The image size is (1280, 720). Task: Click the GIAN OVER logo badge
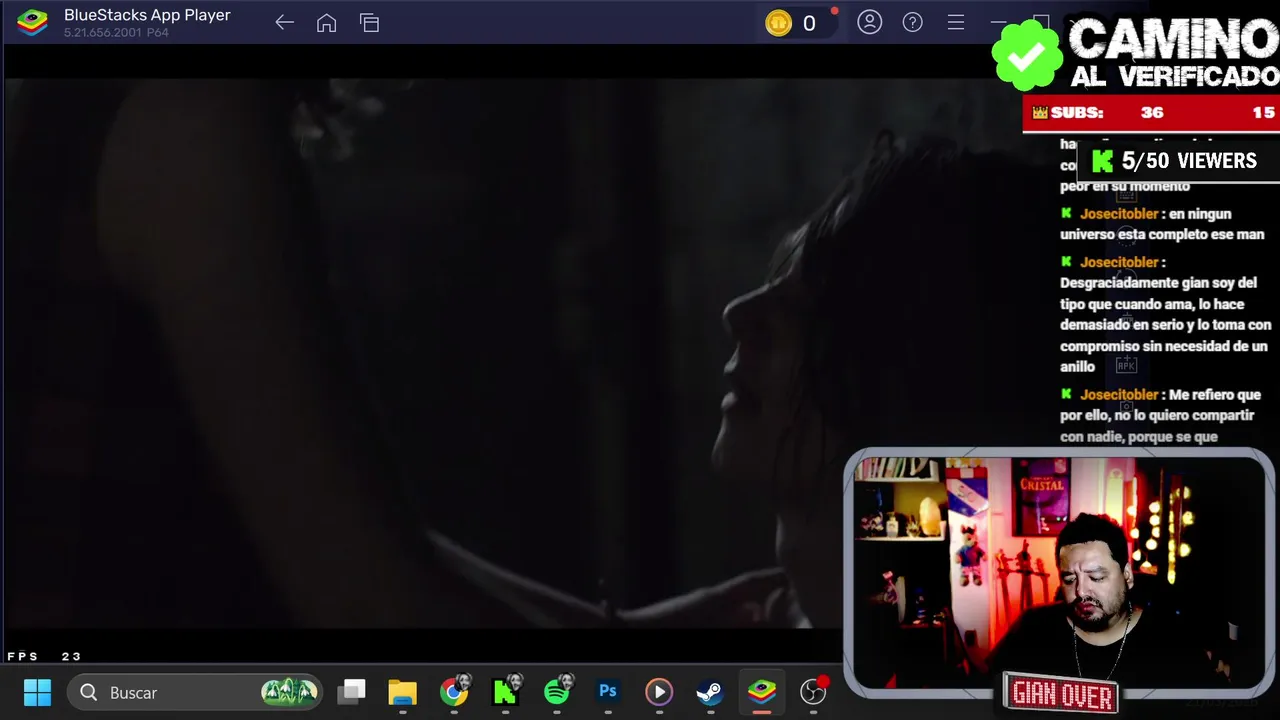pyautogui.click(x=1061, y=692)
